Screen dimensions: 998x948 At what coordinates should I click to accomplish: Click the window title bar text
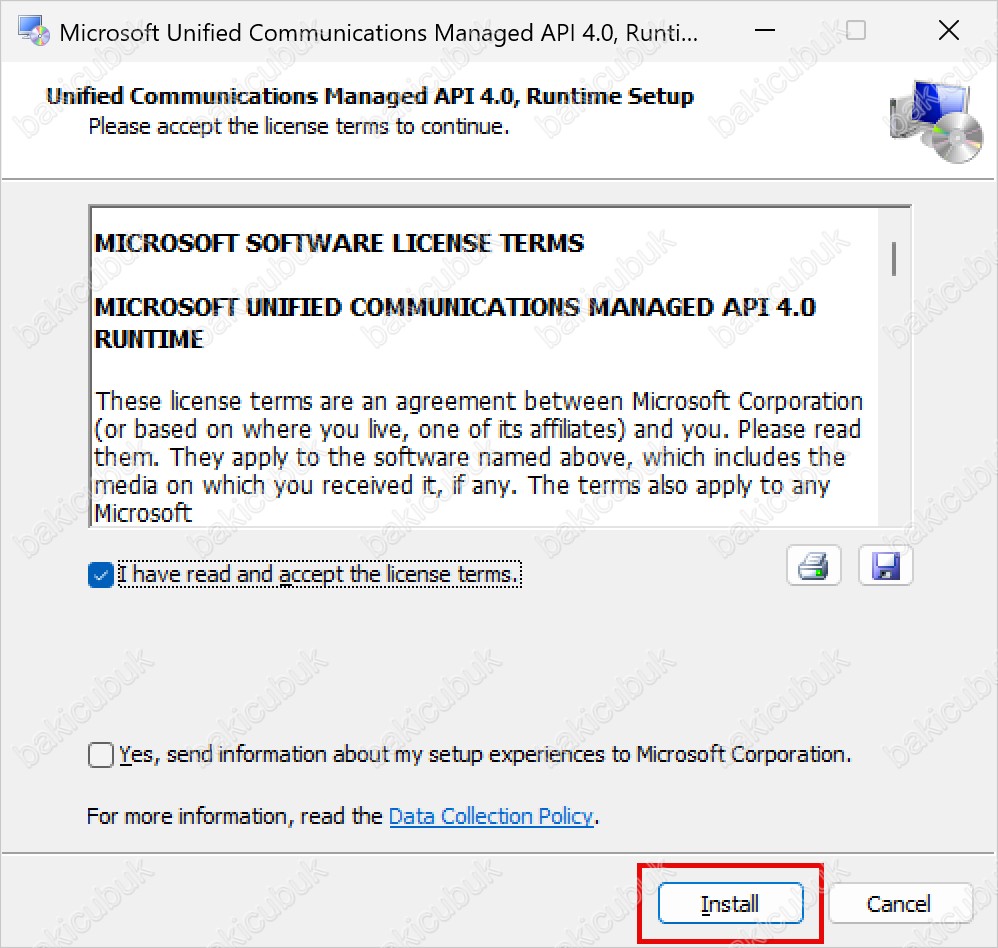(379, 32)
